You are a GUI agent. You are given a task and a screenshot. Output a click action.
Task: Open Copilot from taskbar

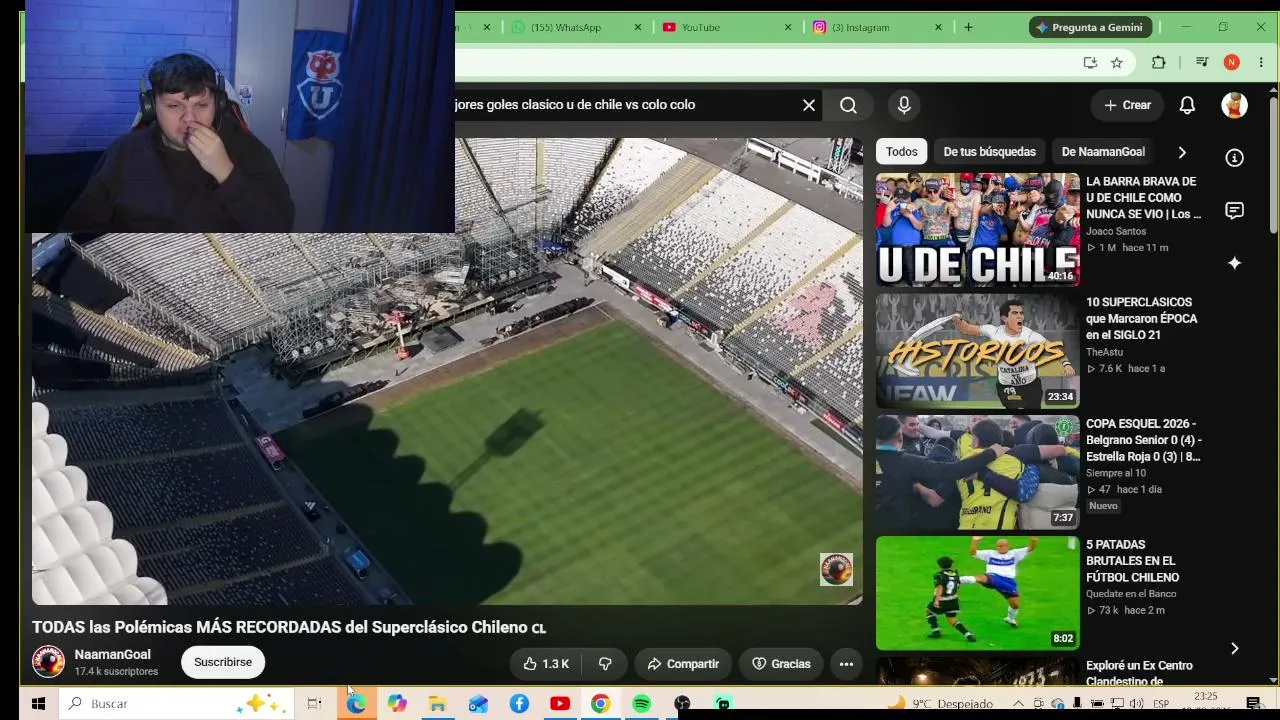point(397,704)
